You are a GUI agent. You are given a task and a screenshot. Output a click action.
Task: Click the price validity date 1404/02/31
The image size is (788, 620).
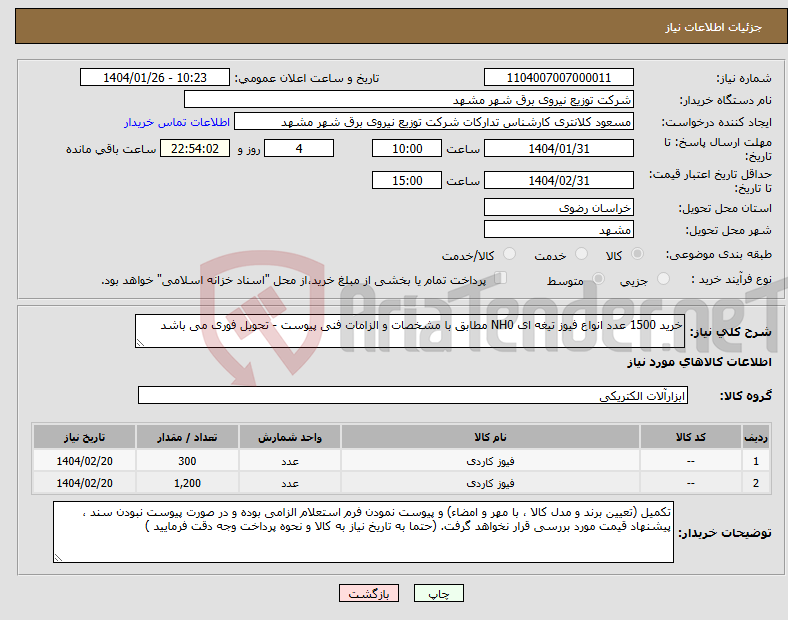point(558,180)
